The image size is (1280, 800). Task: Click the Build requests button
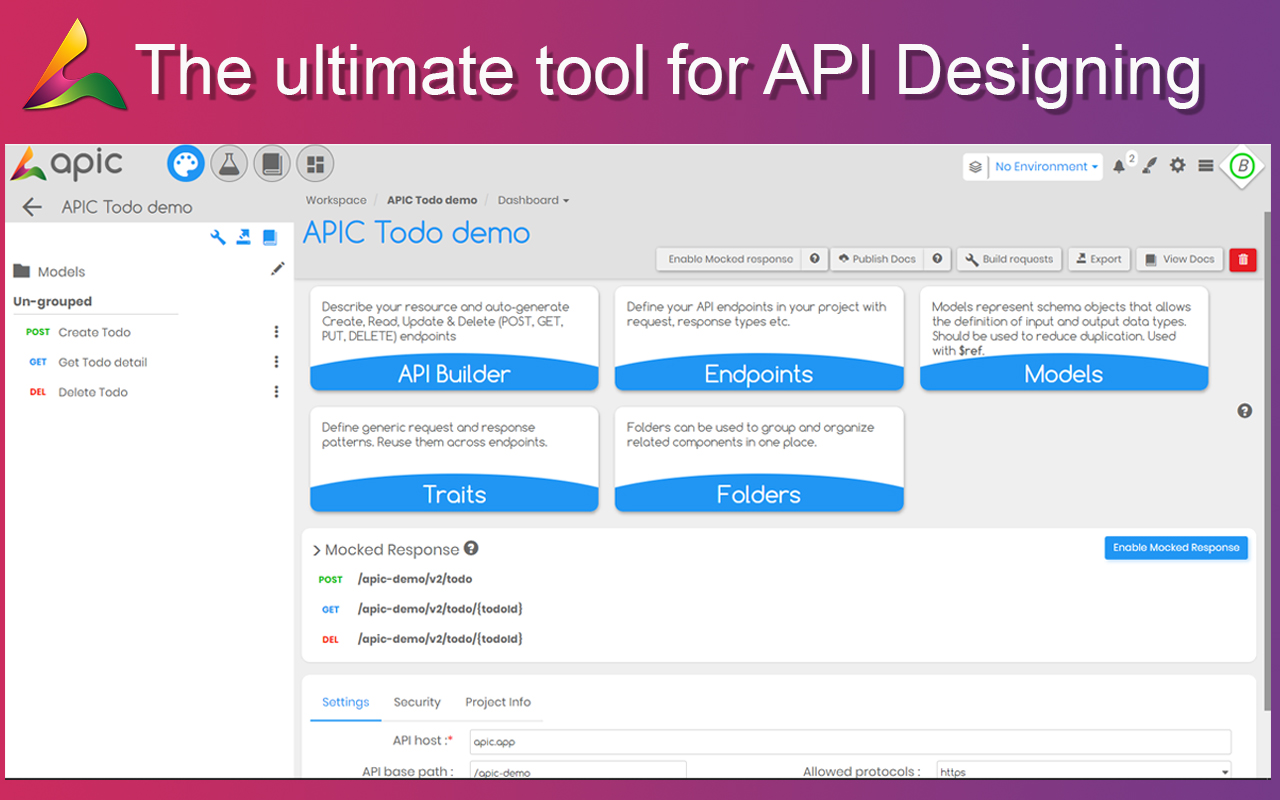pyautogui.click(x=1009, y=259)
